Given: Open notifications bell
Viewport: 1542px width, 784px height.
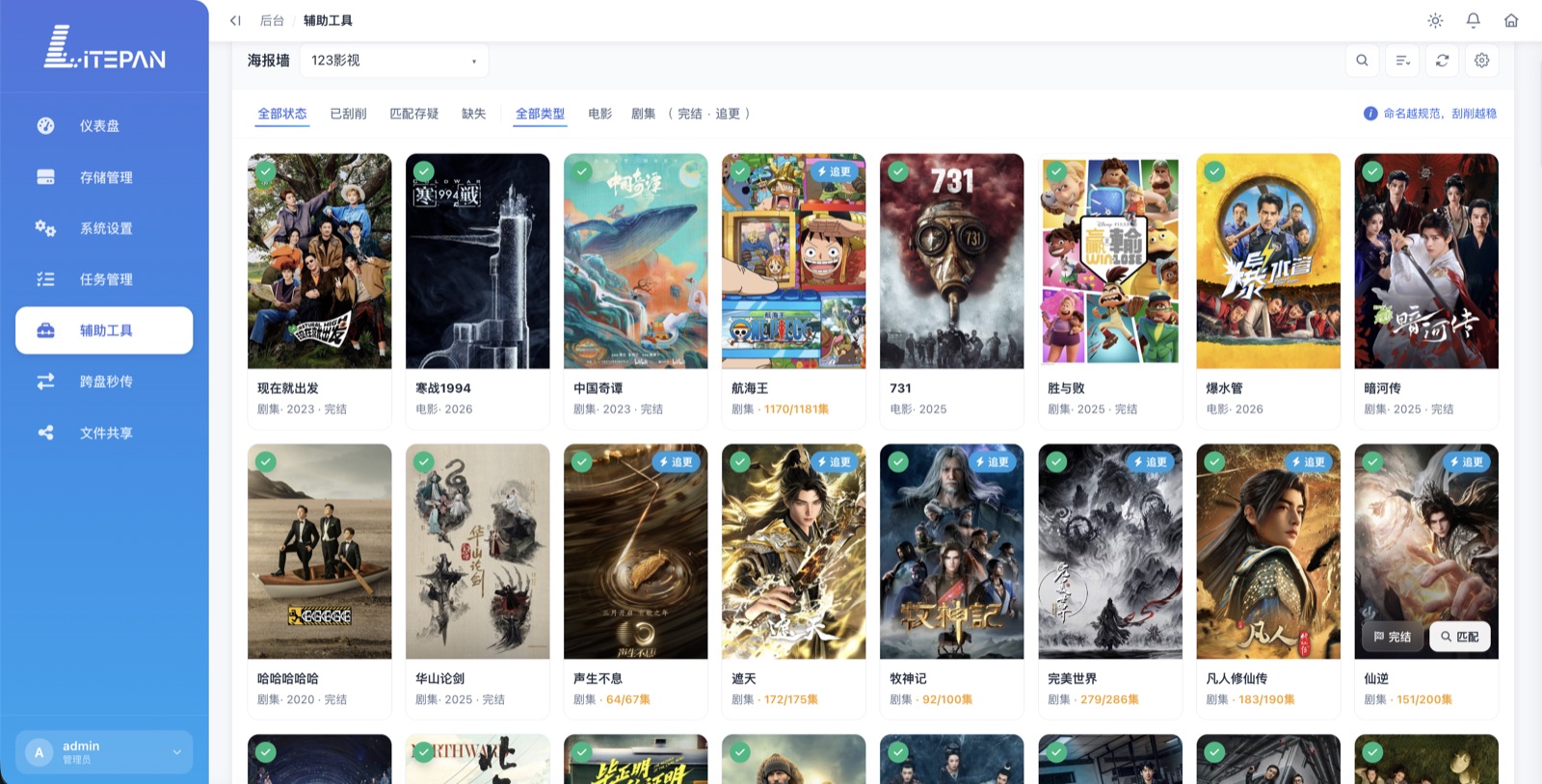Looking at the screenshot, I should tap(1473, 20).
